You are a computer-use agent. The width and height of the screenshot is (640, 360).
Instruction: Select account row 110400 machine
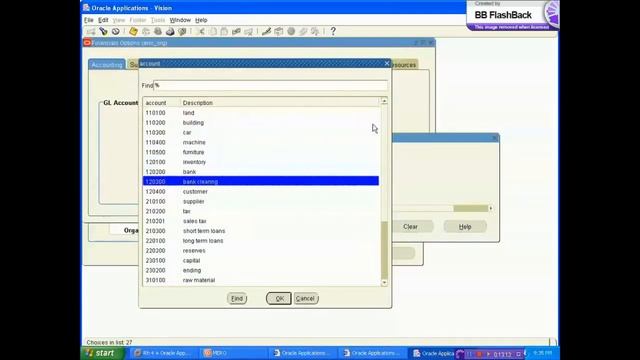pos(261,142)
